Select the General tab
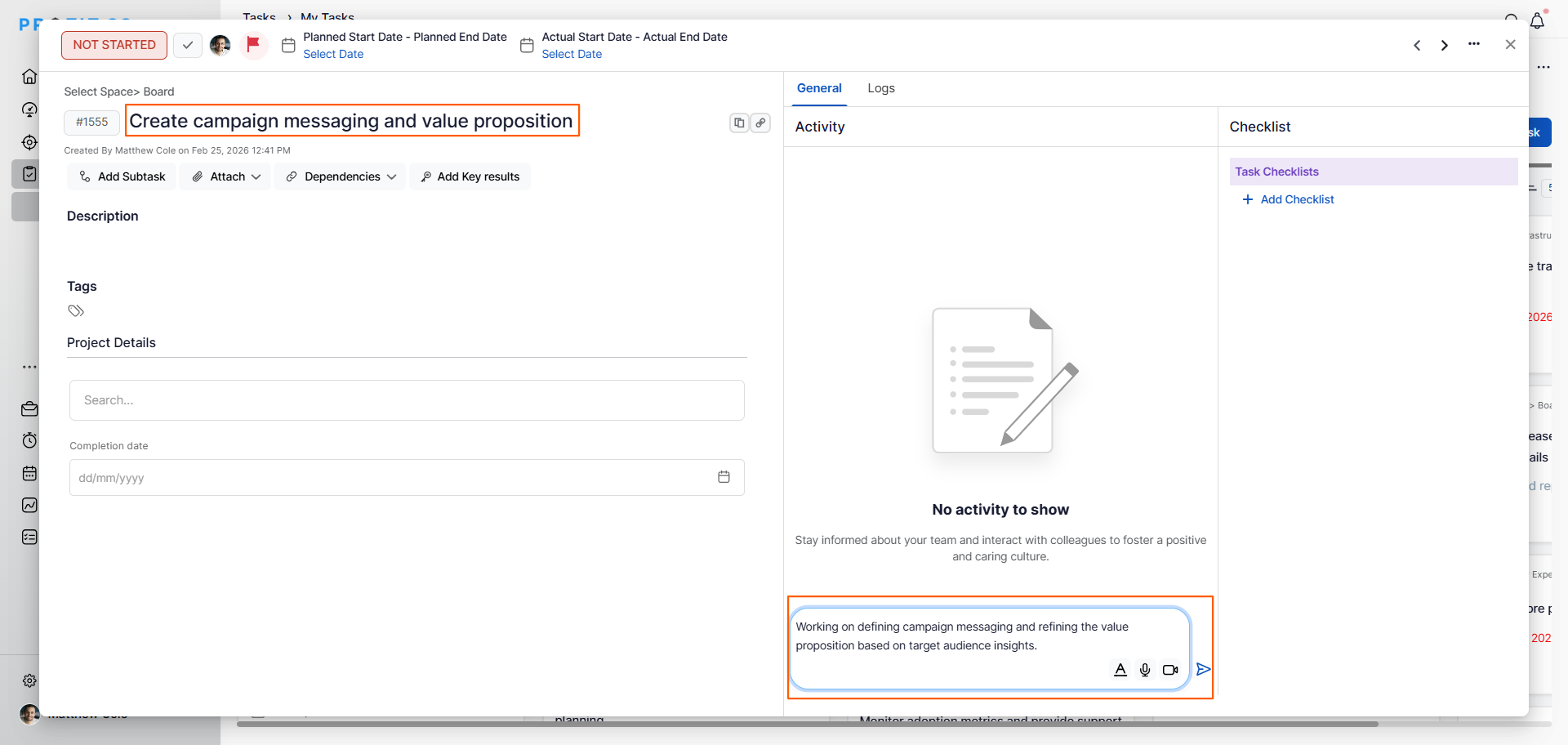The width and height of the screenshot is (1568, 745). pyautogui.click(x=819, y=88)
